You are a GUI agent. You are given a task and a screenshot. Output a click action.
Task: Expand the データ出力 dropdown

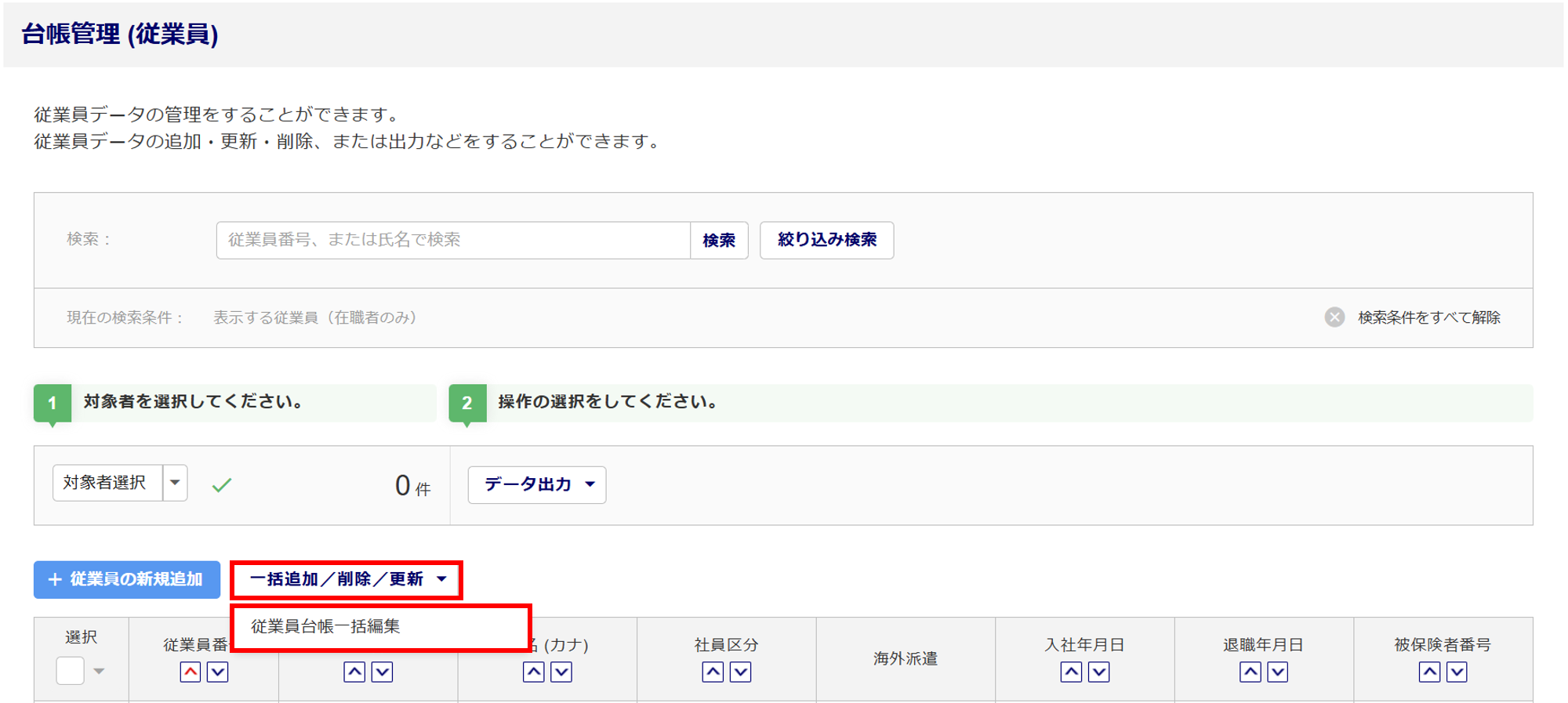(537, 485)
